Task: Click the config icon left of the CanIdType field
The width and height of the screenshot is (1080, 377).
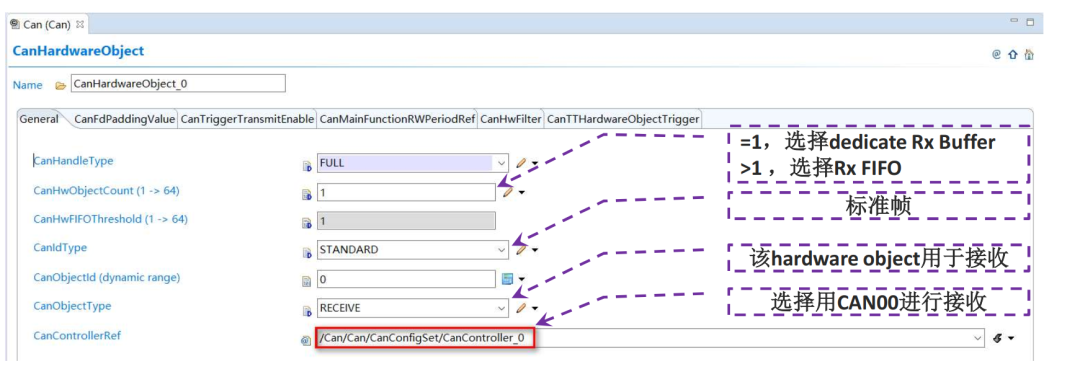Action: (x=307, y=252)
